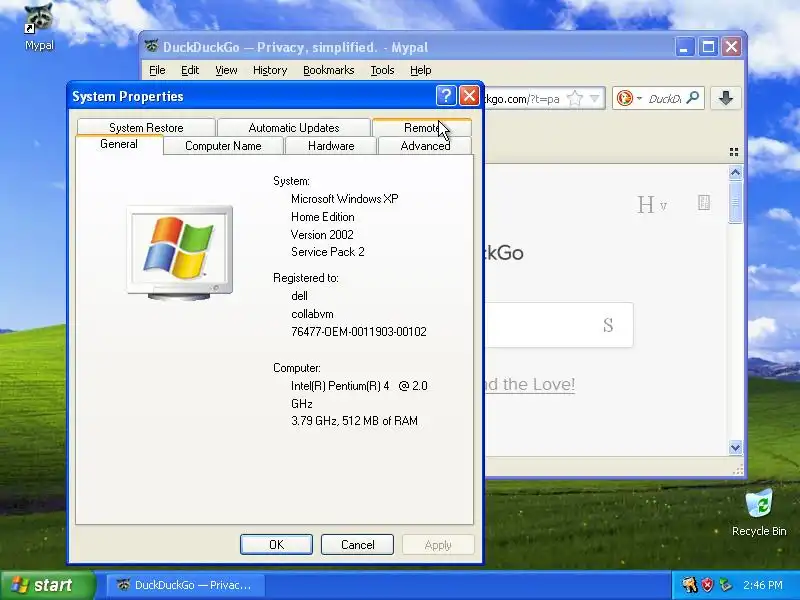800x600 pixels.
Task: Click the Mypal window resize grip corner
Action: point(738,470)
